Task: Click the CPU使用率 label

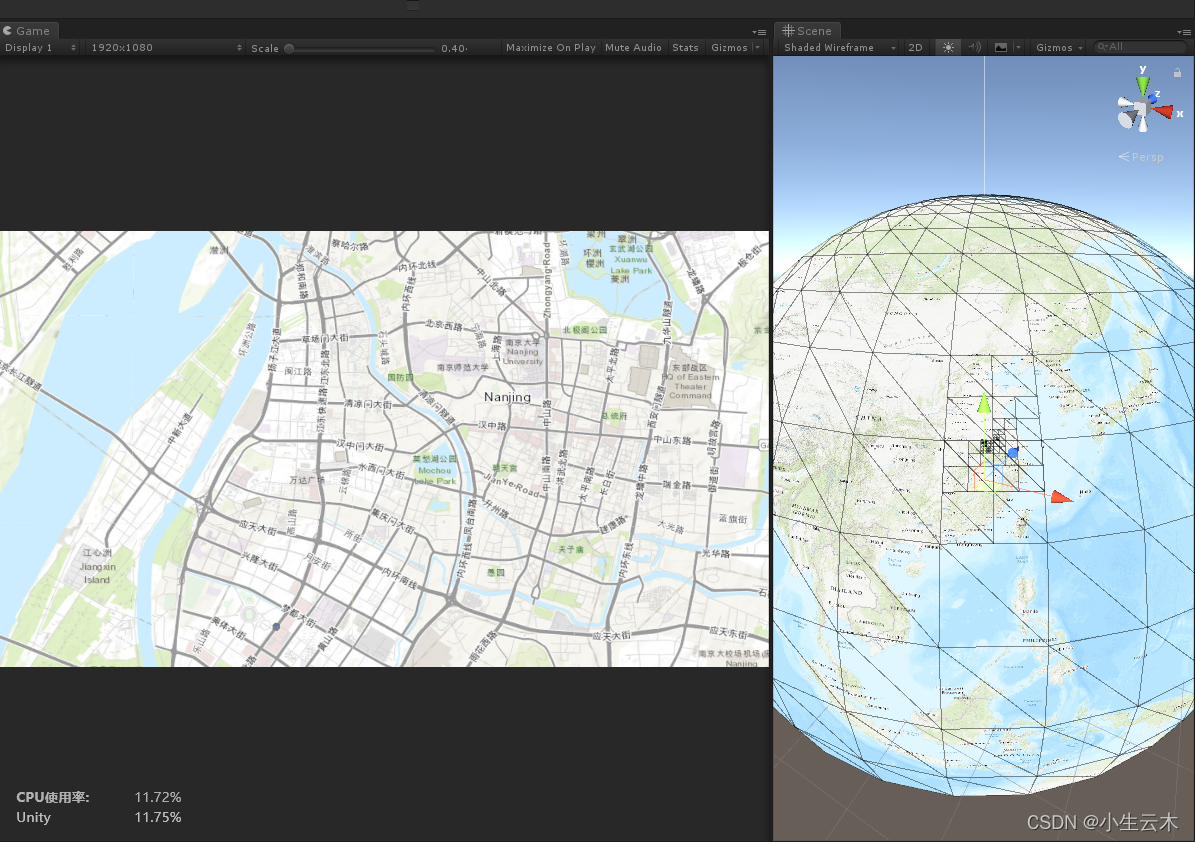Action: (x=53, y=797)
